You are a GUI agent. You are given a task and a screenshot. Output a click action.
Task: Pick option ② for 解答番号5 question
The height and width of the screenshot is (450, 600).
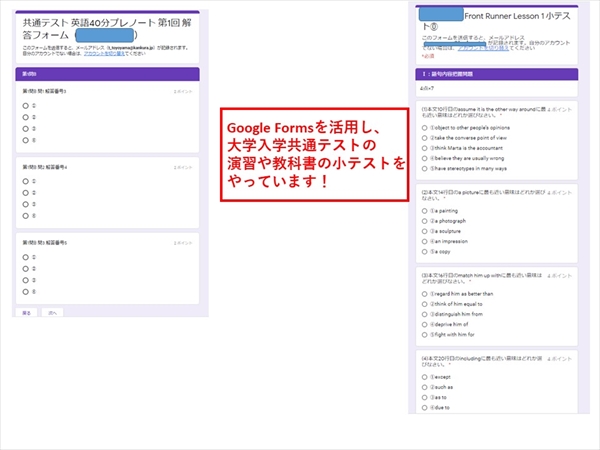(x=26, y=269)
